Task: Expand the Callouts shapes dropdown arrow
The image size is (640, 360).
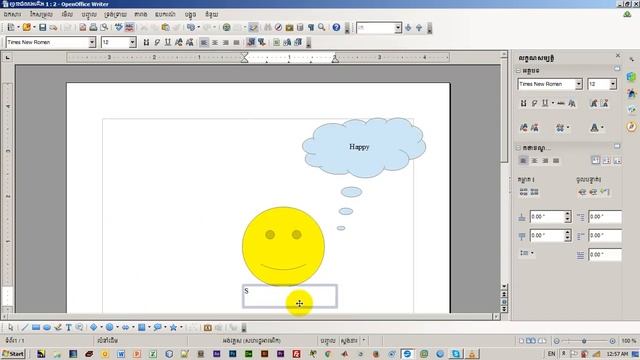Action: pos(165,327)
